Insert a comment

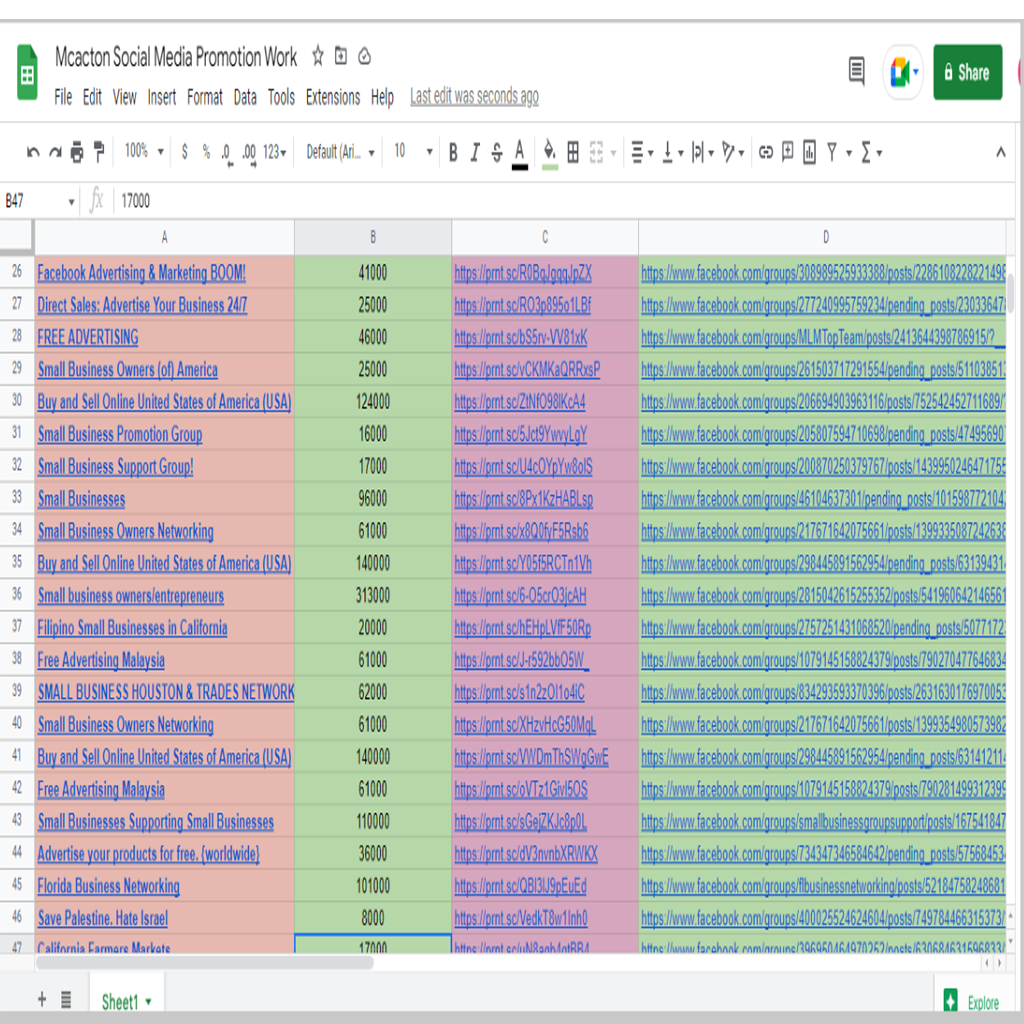coord(788,152)
